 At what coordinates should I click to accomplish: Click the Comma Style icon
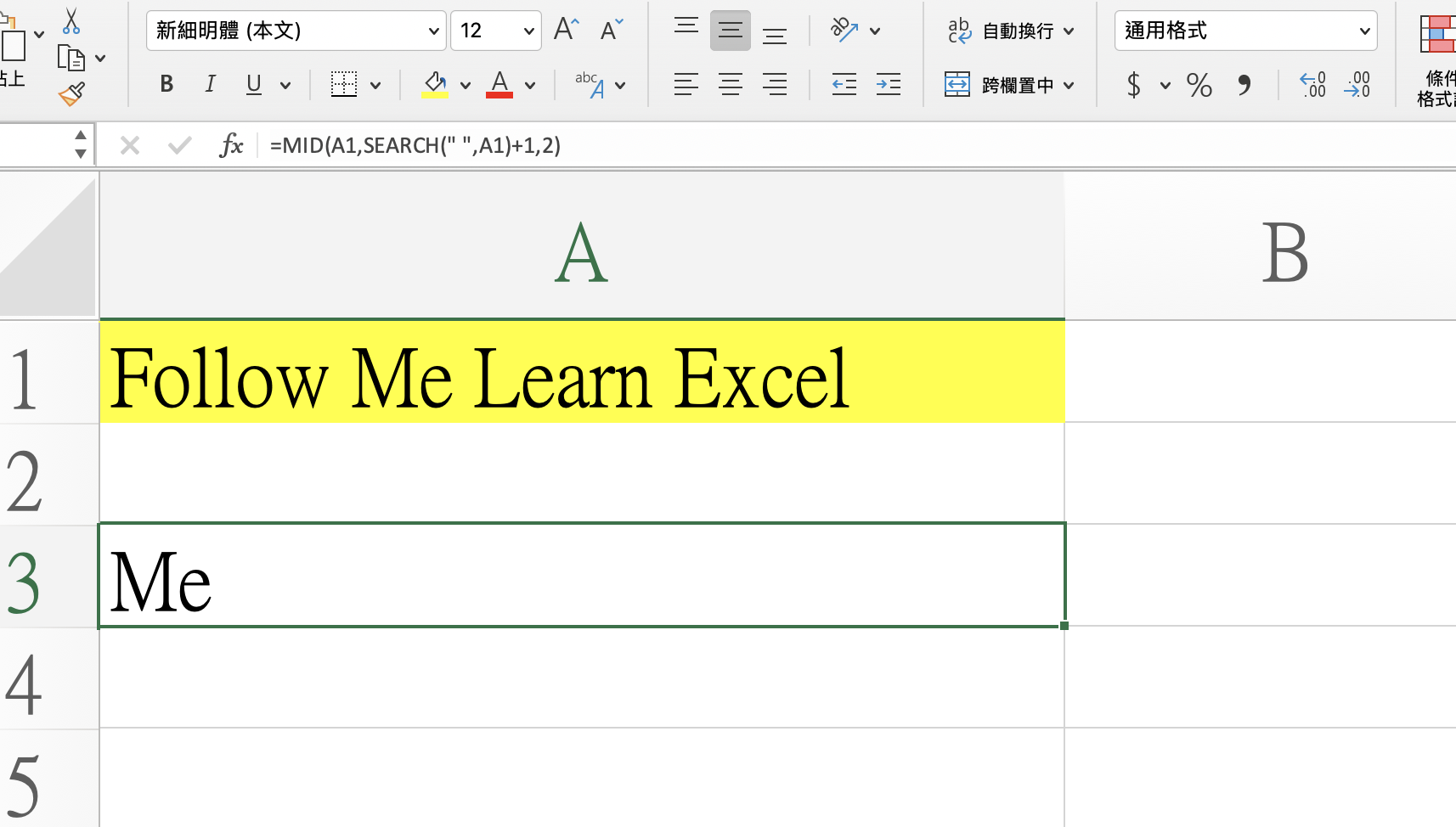tap(1244, 84)
